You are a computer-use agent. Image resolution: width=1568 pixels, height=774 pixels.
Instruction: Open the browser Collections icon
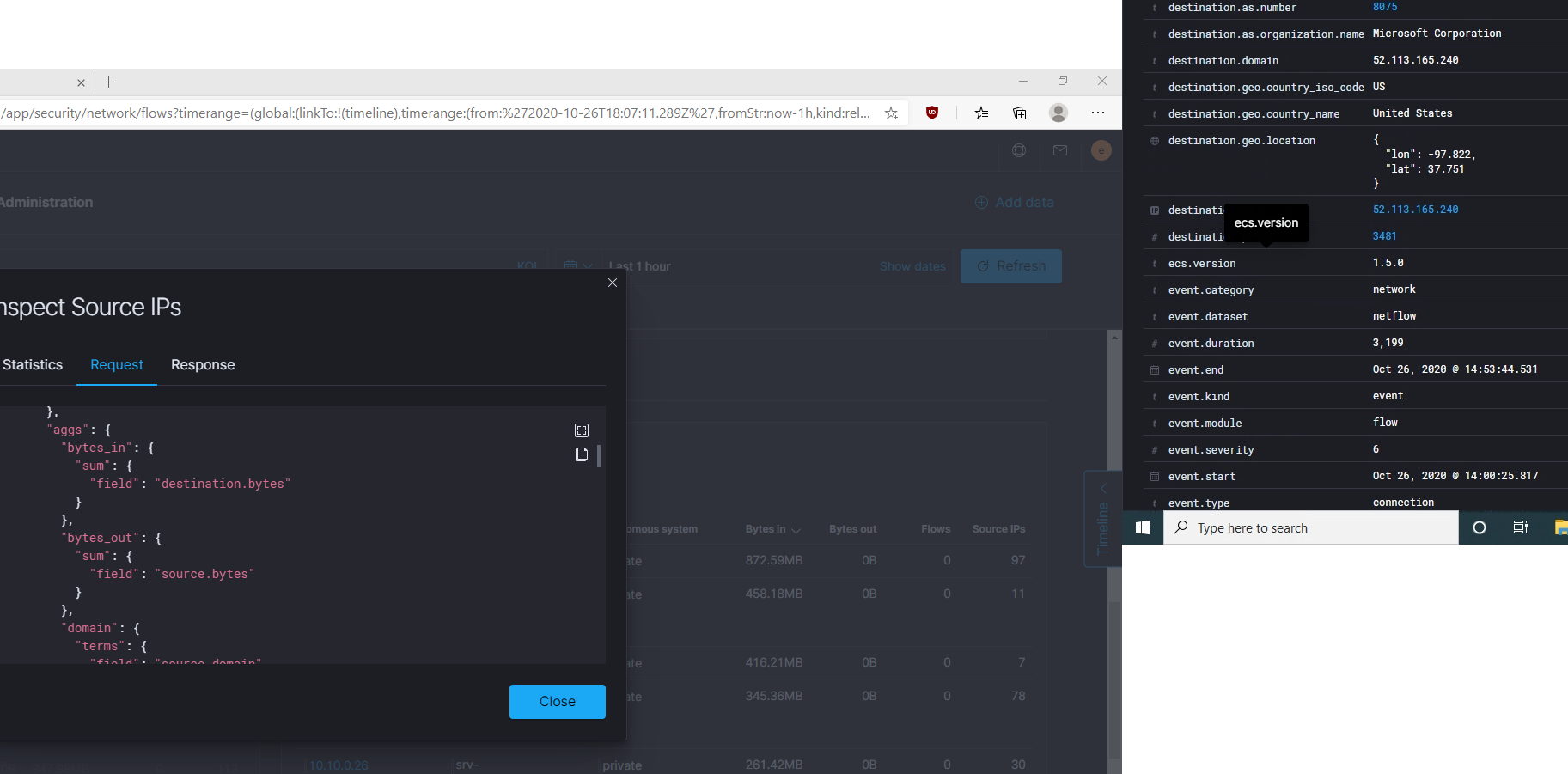tap(1019, 113)
